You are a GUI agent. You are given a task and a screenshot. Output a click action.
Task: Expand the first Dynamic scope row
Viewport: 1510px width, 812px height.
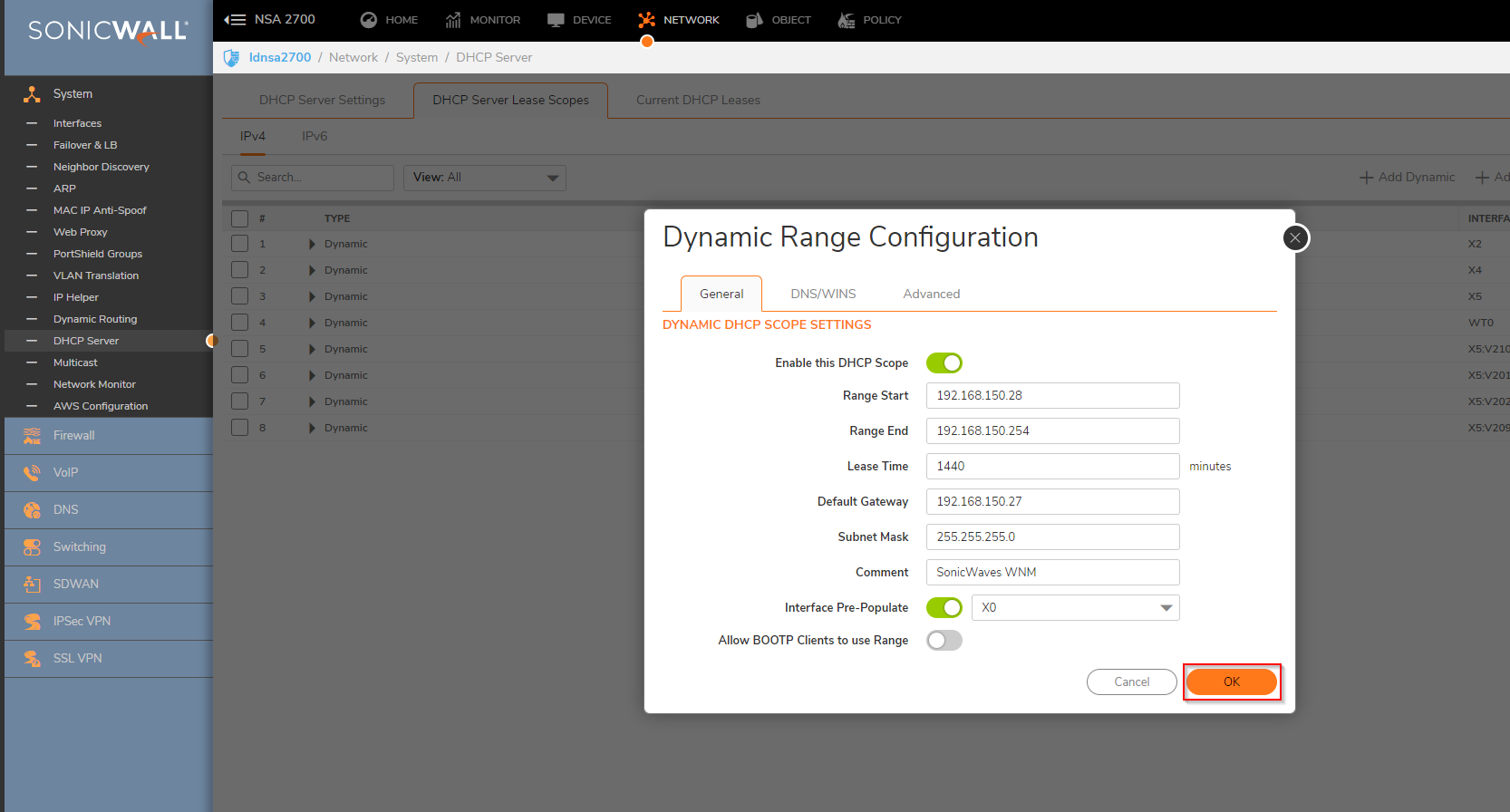coord(312,244)
